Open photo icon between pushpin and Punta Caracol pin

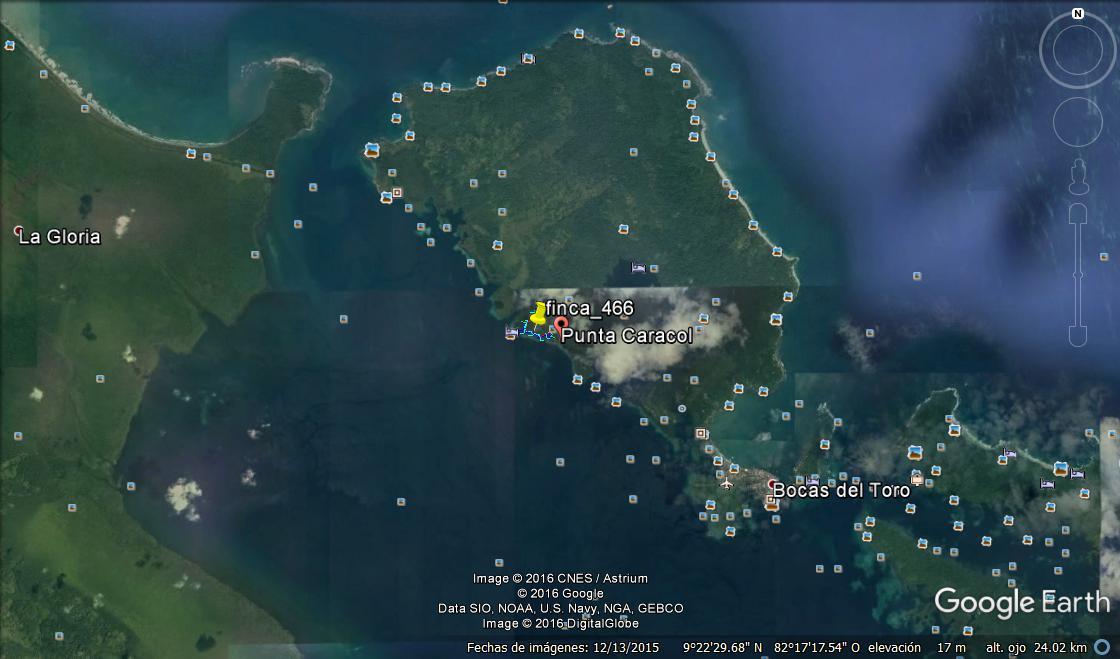pyautogui.click(x=551, y=330)
